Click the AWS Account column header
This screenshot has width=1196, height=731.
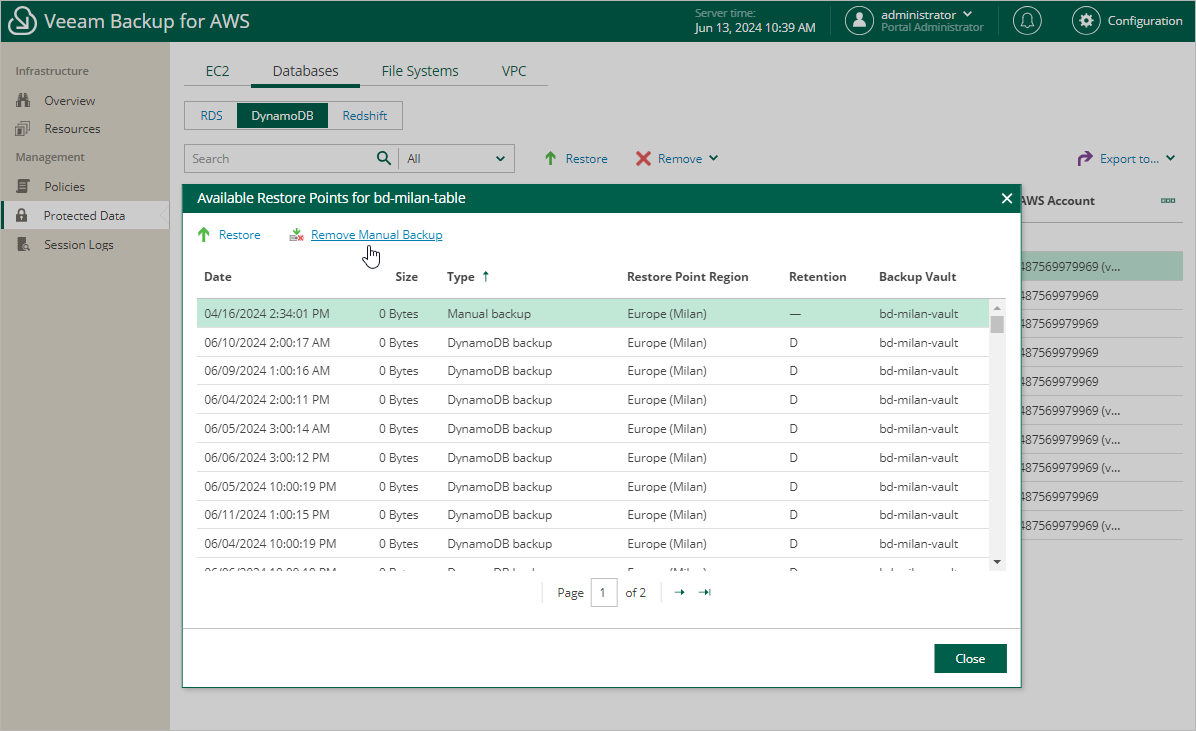coord(1058,201)
